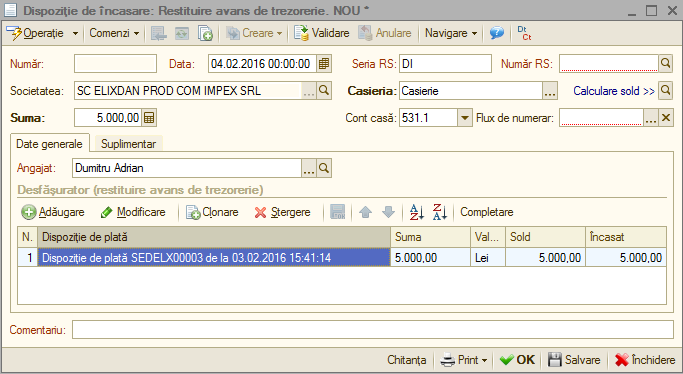Open the Operație dropdown menu

click(x=42, y=33)
